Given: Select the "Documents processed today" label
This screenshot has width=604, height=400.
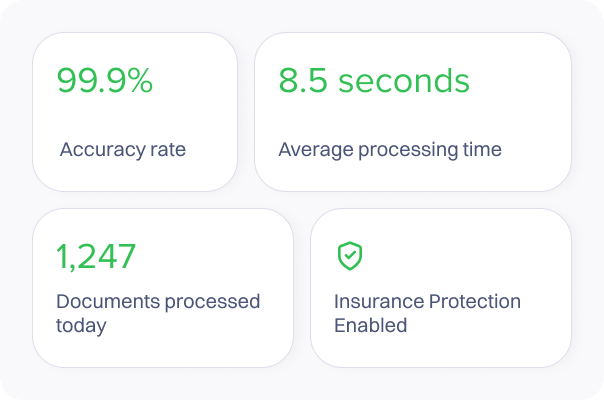Looking at the screenshot, I should click(x=157, y=313).
